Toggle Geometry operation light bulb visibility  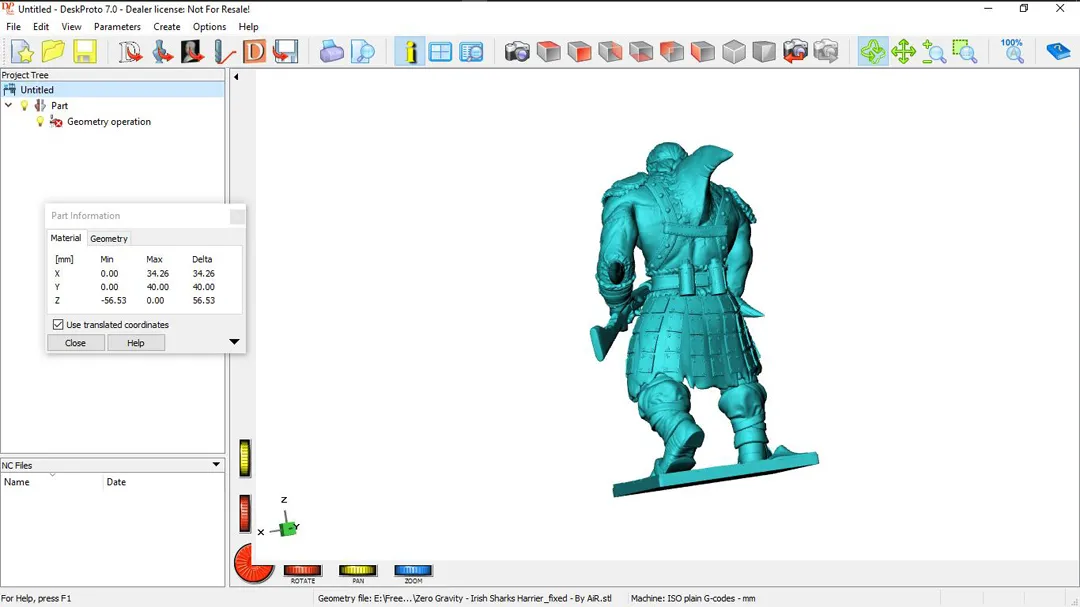(41, 122)
